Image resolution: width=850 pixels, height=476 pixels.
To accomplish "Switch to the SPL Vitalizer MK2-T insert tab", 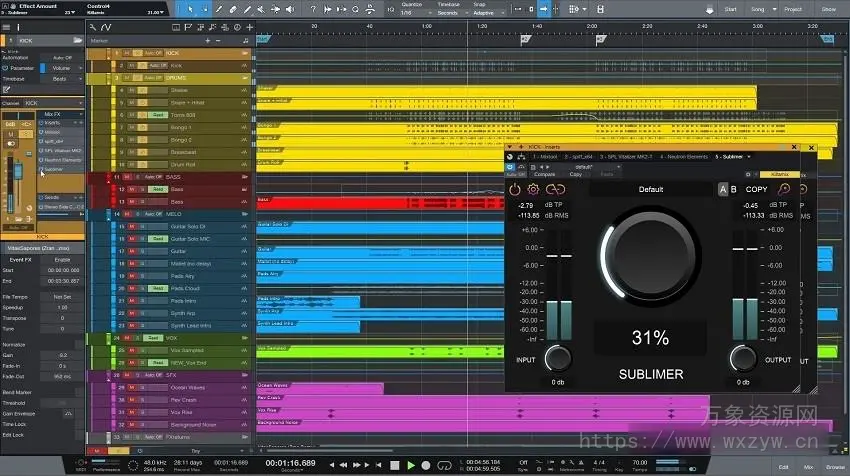I will pos(627,157).
